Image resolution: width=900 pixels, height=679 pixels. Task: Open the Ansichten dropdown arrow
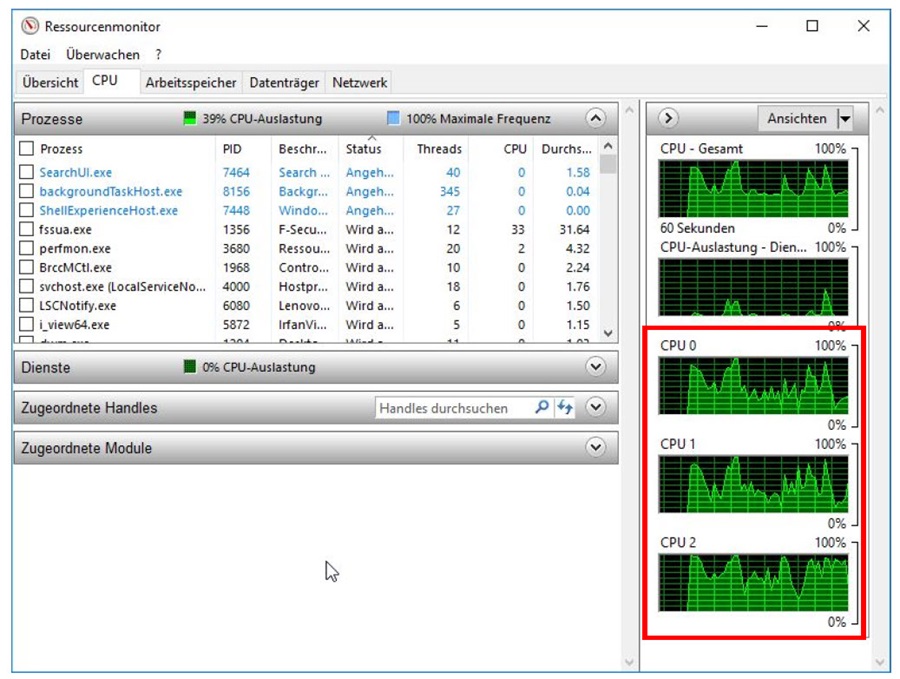pyautogui.click(x=846, y=119)
